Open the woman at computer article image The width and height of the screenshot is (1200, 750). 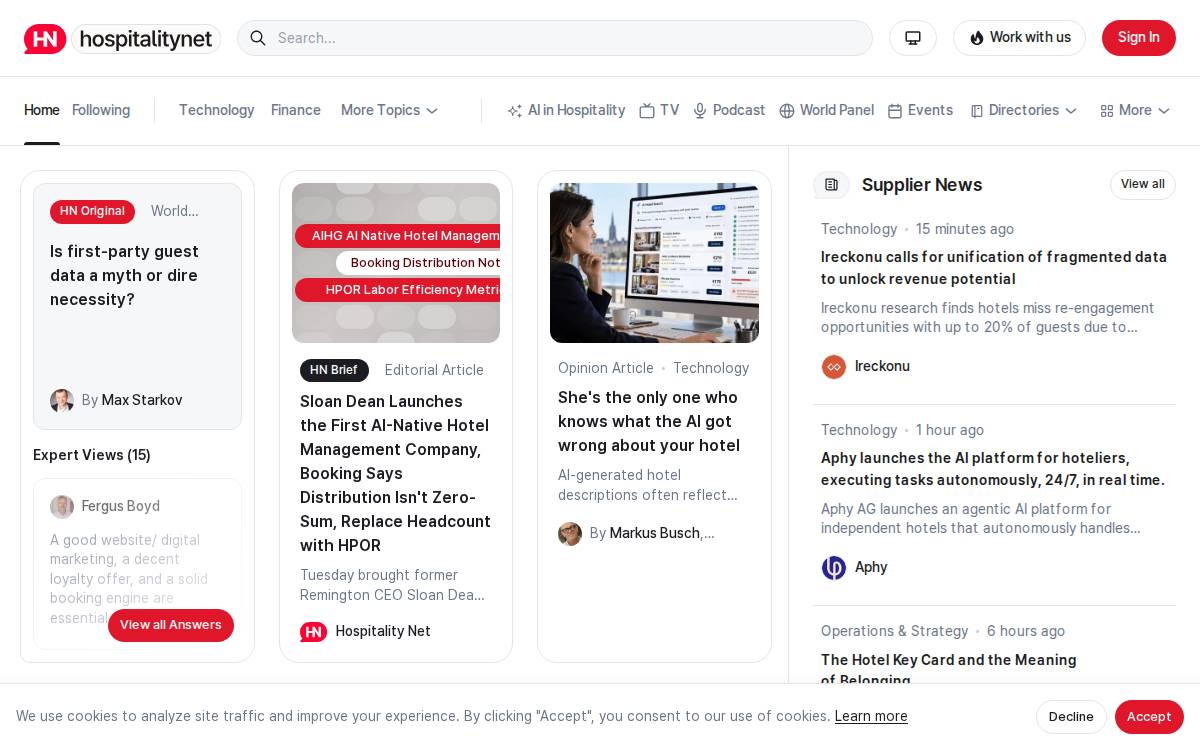(x=654, y=263)
